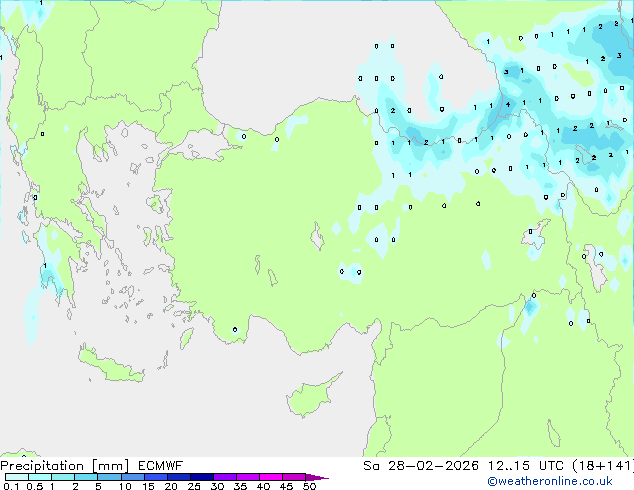Click the over-50 purple arrow legend tip
Screen dimensions: 634x490
tap(317, 477)
